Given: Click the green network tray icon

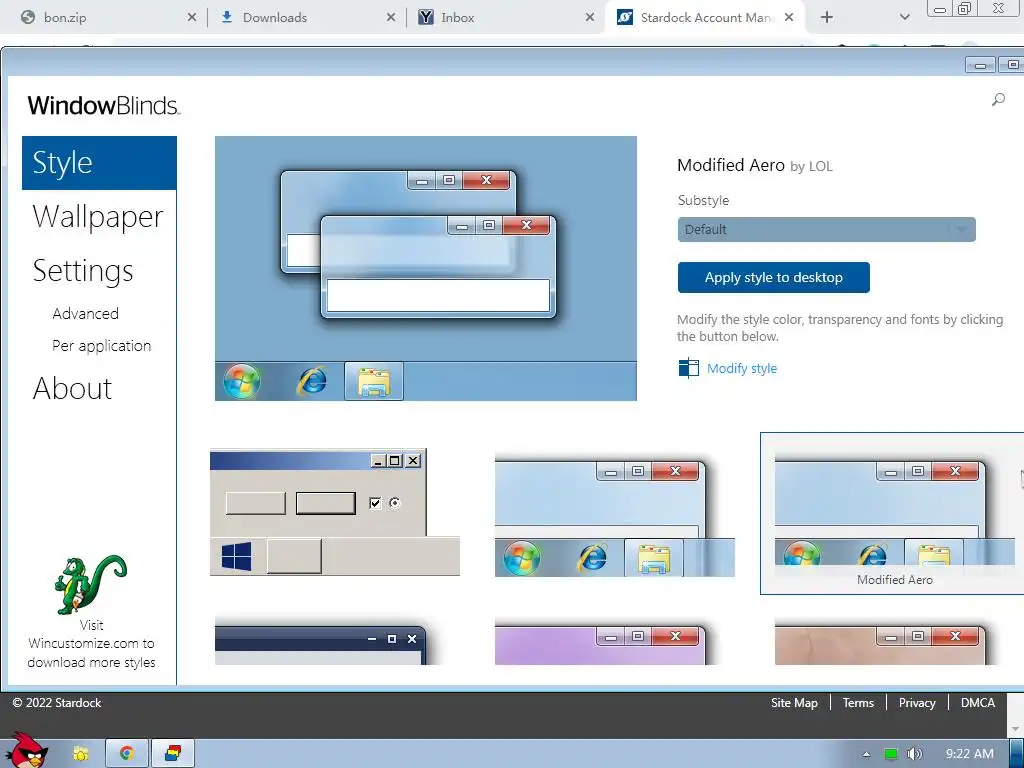Looking at the screenshot, I should click(890, 754).
